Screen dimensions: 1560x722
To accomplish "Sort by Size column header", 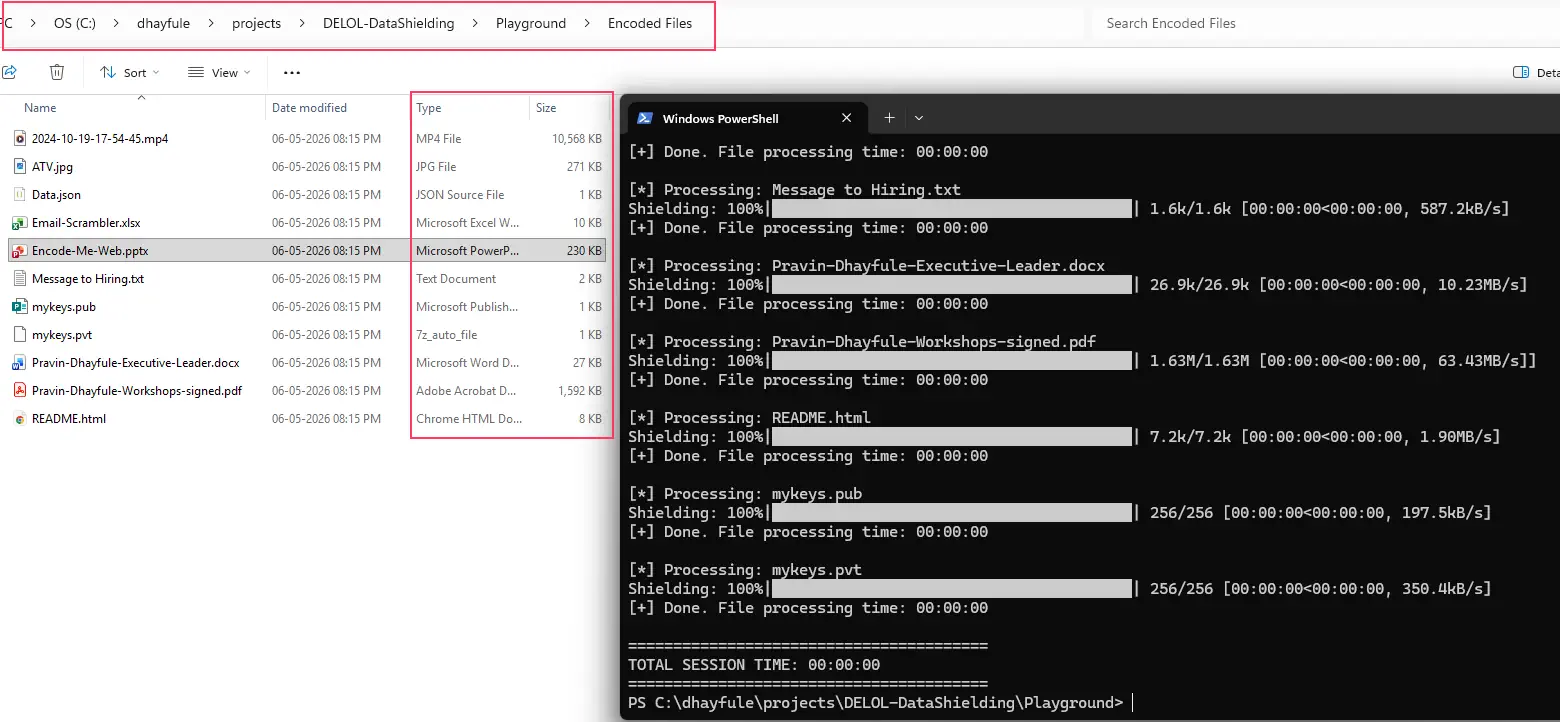I will tap(546, 108).
